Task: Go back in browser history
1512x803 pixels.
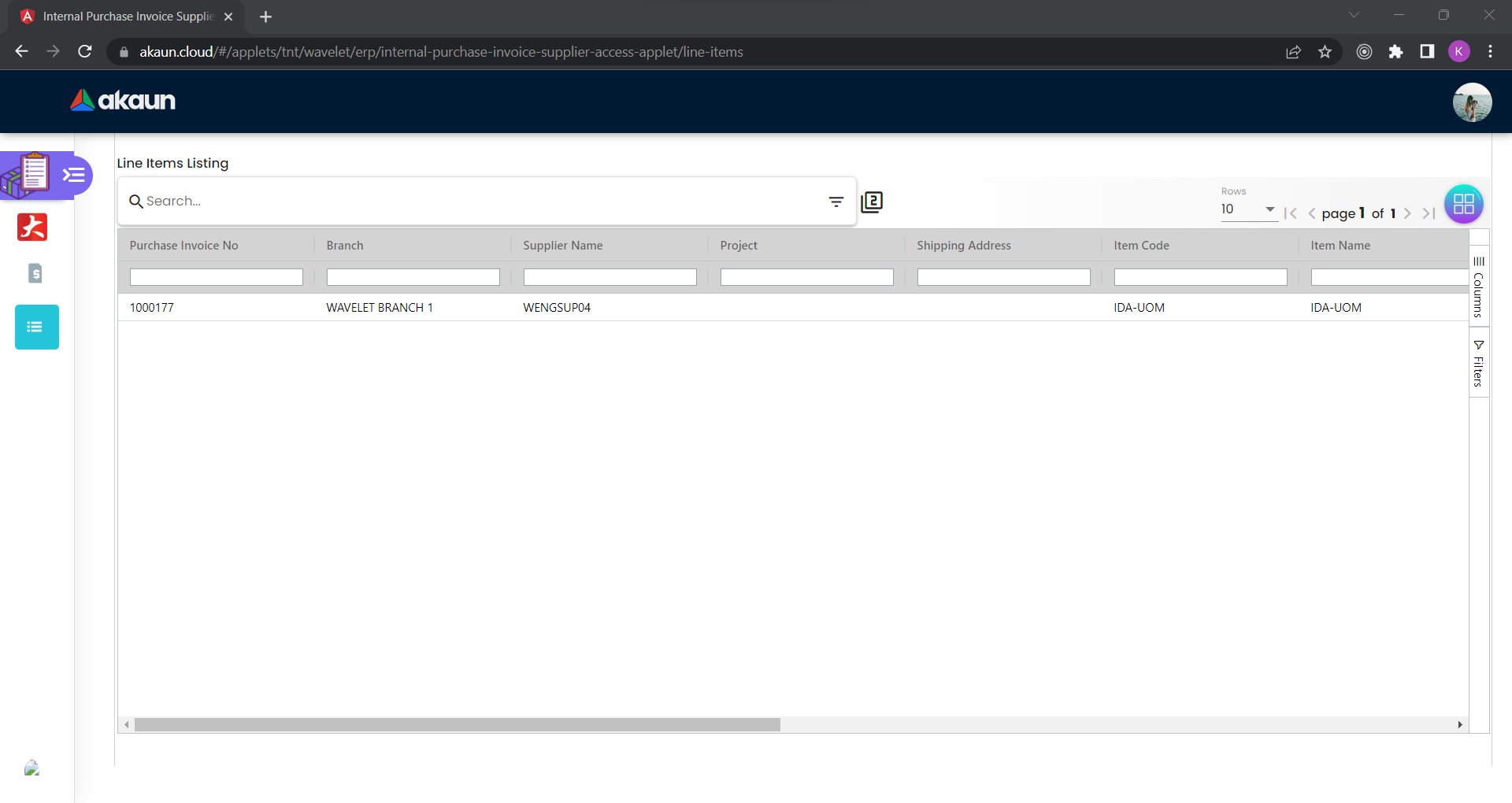Action: click(x=21, y=52)
